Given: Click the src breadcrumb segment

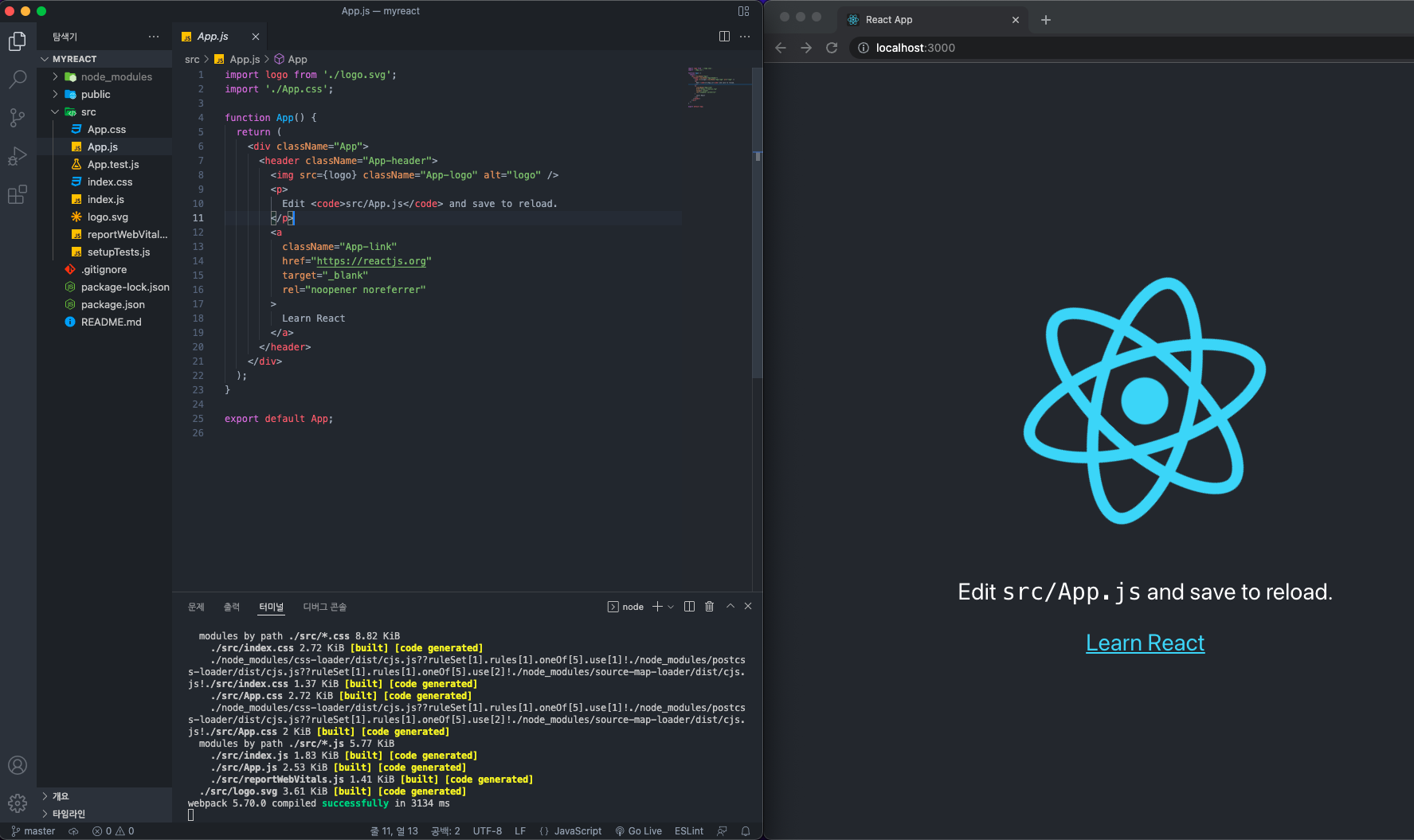Looking at the screenshot, I should (x=192, y=60).
